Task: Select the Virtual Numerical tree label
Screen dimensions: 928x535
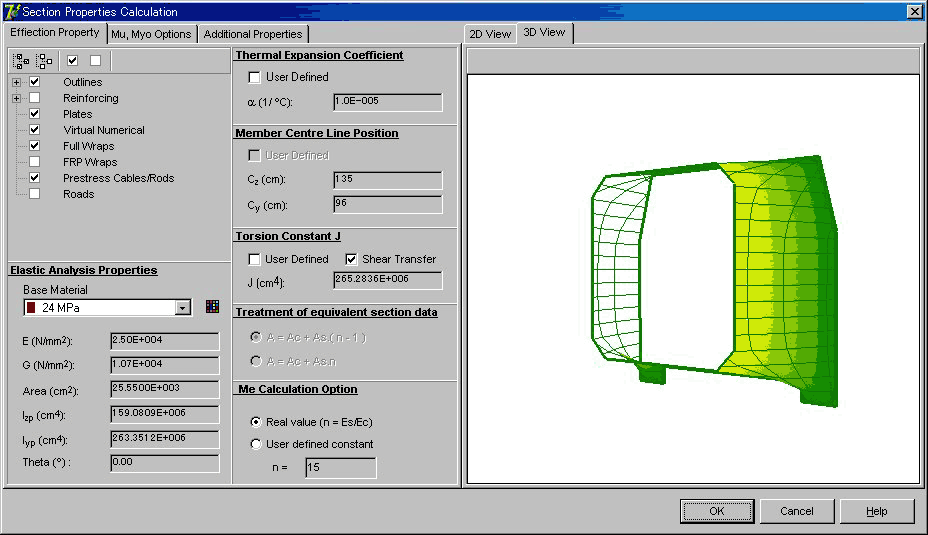Action: (x=104, y=130)
